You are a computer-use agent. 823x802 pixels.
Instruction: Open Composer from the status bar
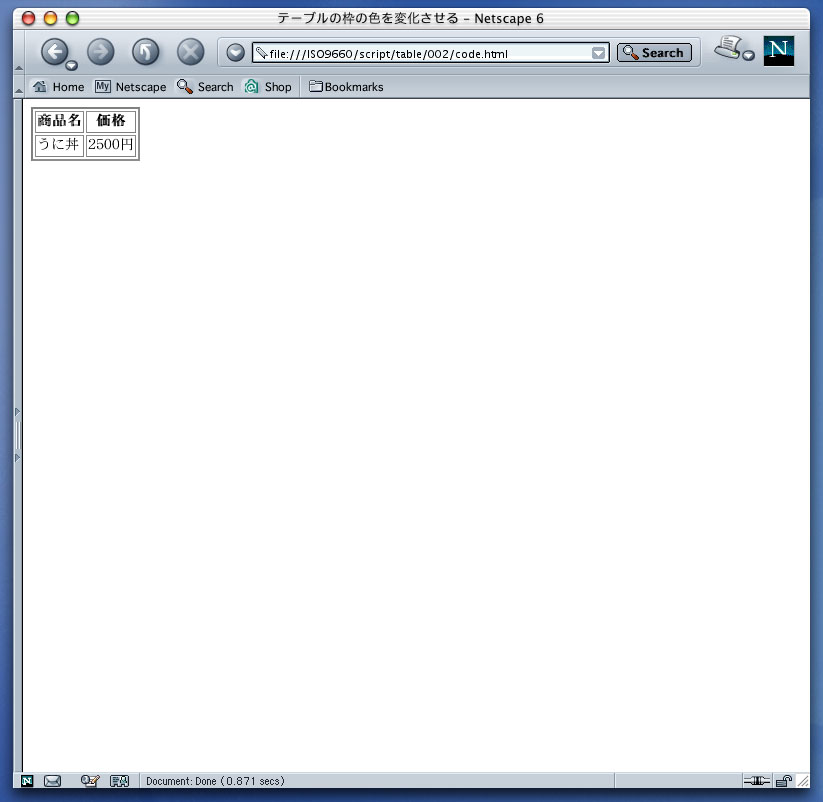point(89,781)
